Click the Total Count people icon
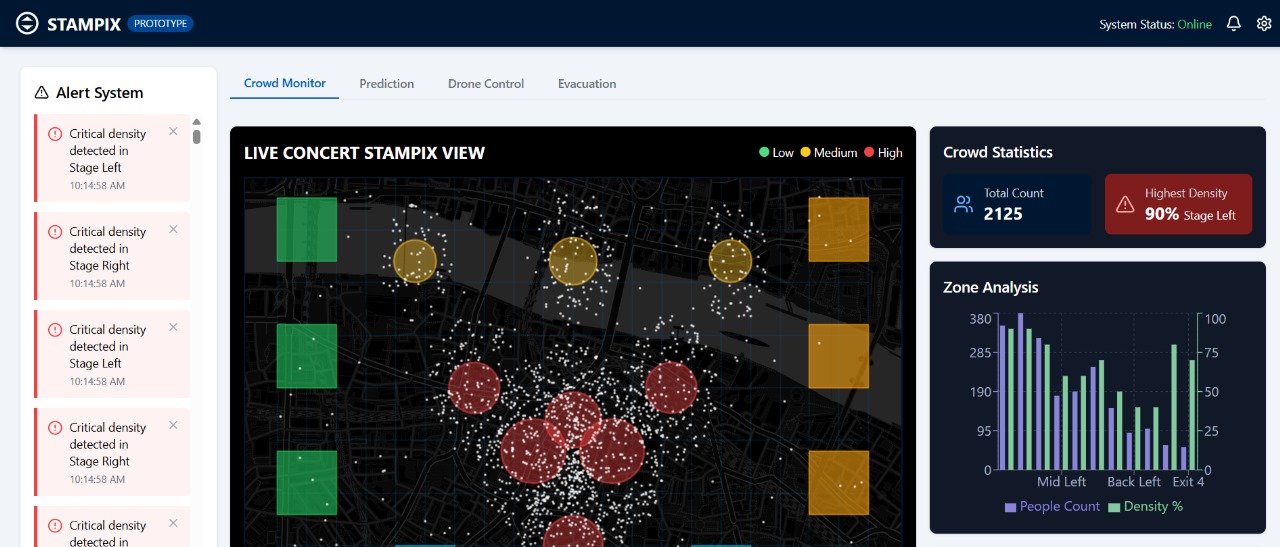Screen dimensions: 1280x547 point(963,204)
